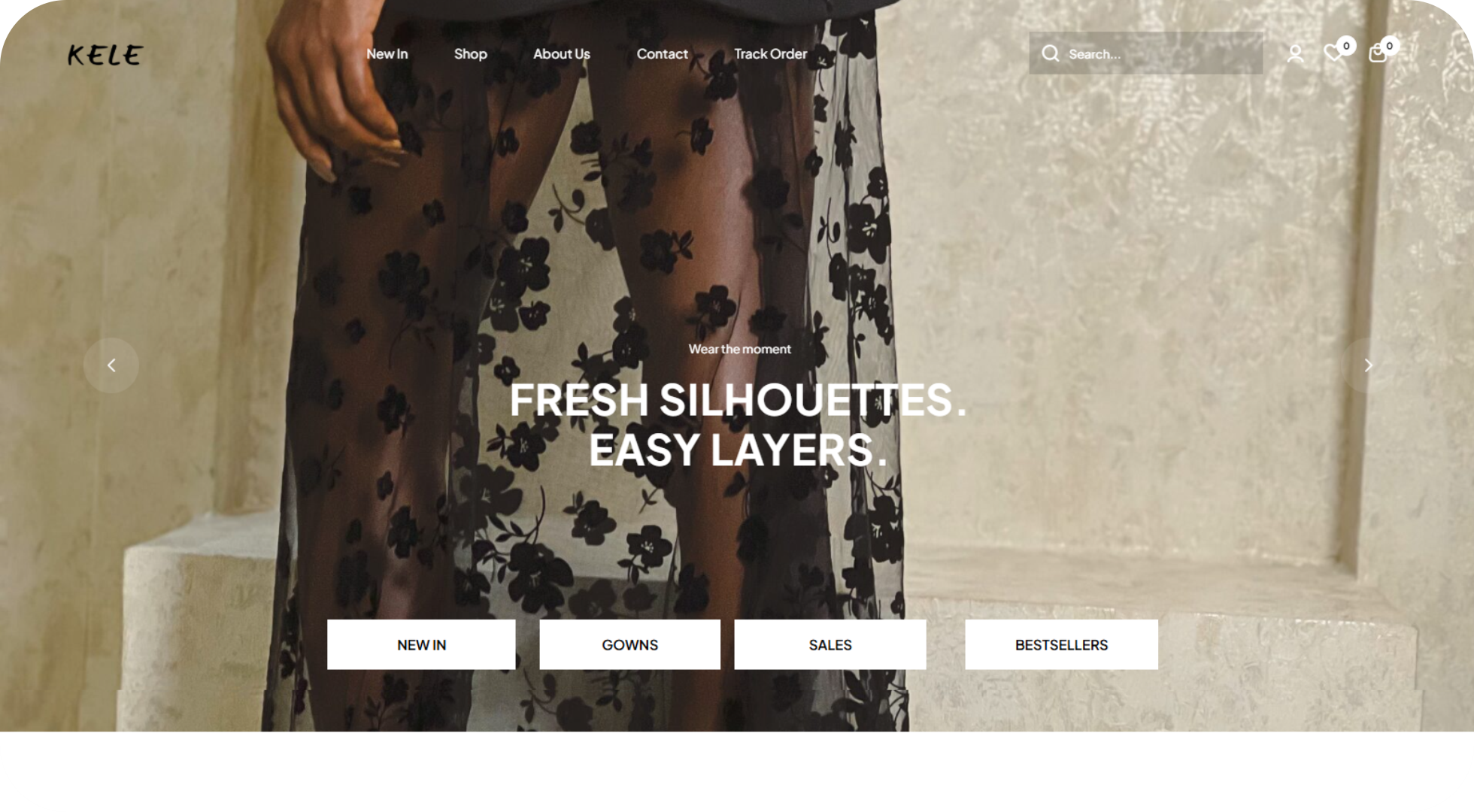Open the Contact page link
The width and height of the screenshot is (1474, 812).
click(x=662, y=54)
